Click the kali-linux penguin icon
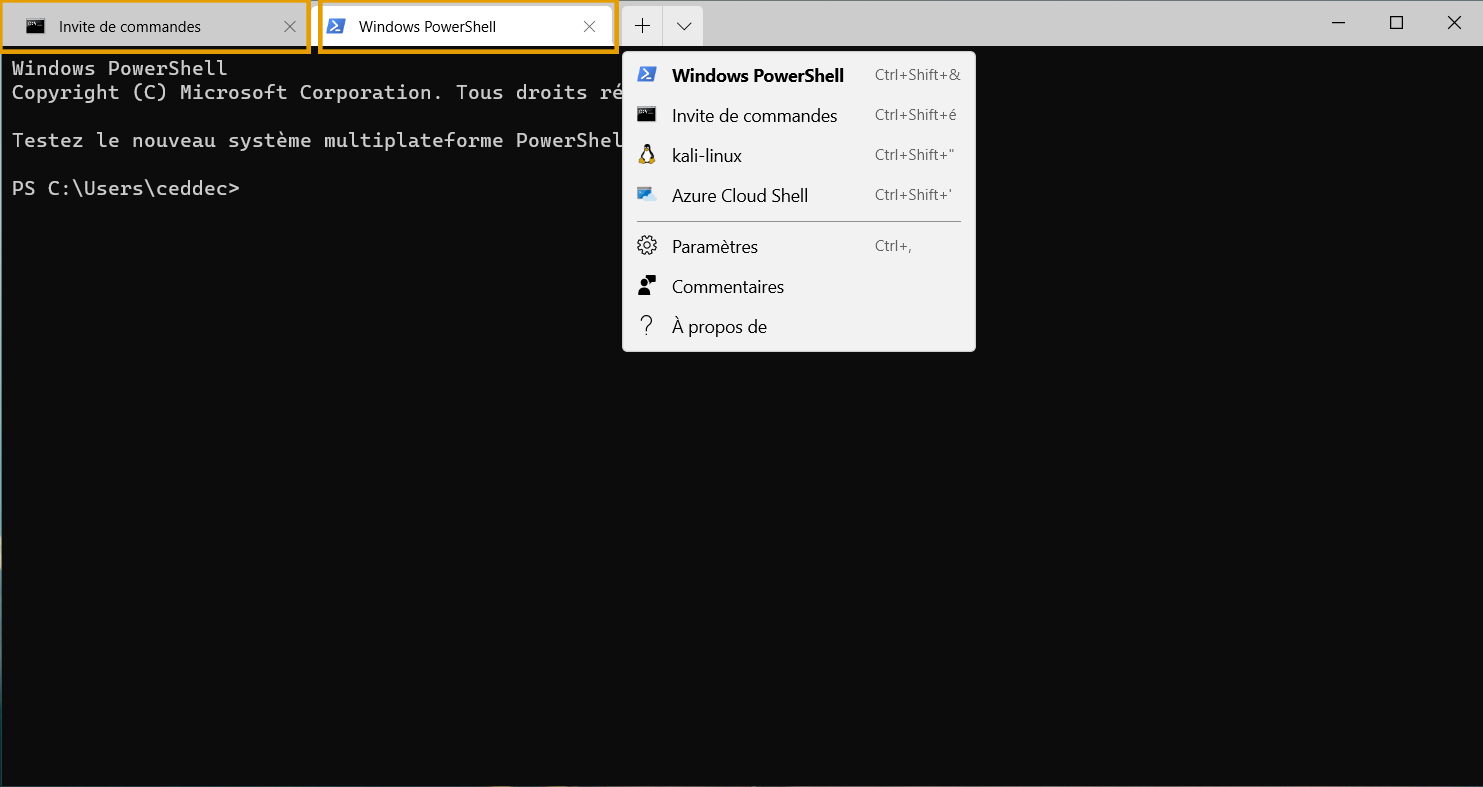Viewport: 1483px width, 787px height. (x=647, y=155)
